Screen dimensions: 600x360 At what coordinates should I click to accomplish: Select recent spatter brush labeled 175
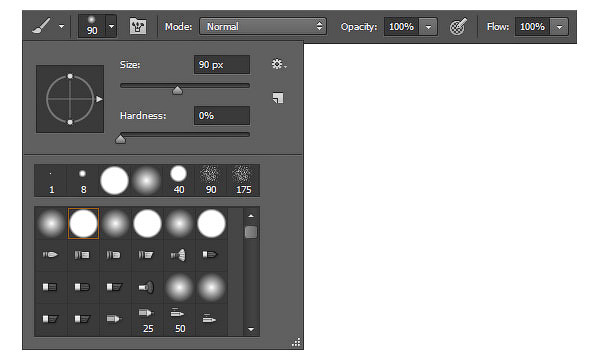[243, 181]
